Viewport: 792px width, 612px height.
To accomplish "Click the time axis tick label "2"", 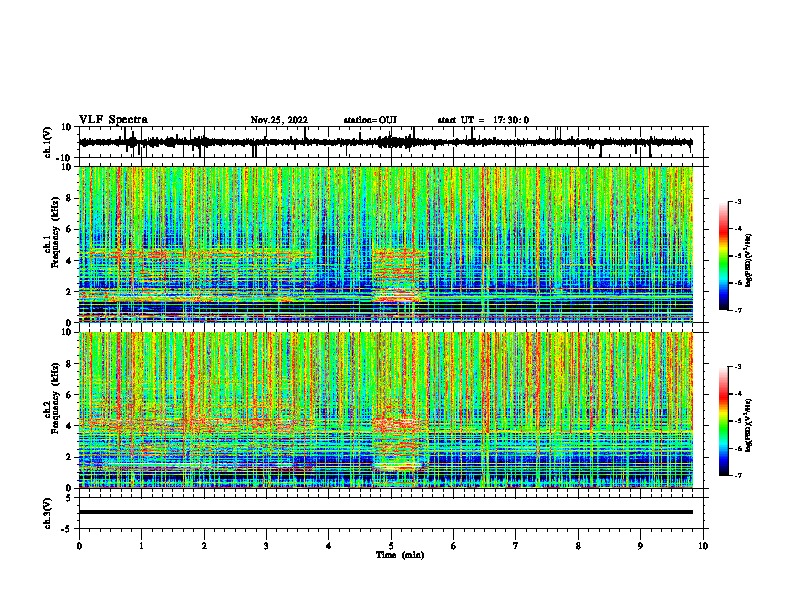I will point(204,546).
